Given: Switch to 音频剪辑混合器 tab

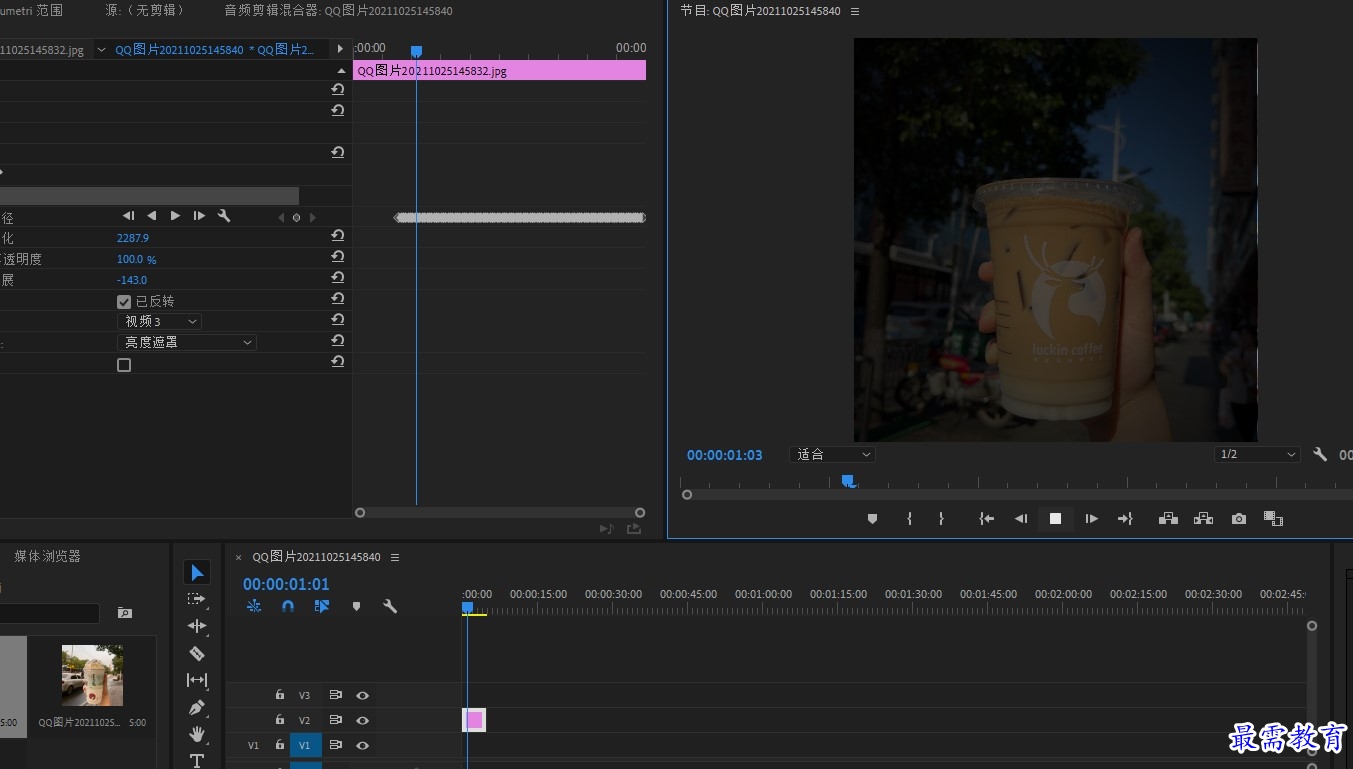Looking at the screenshot, I should click(x=338, y=11).
